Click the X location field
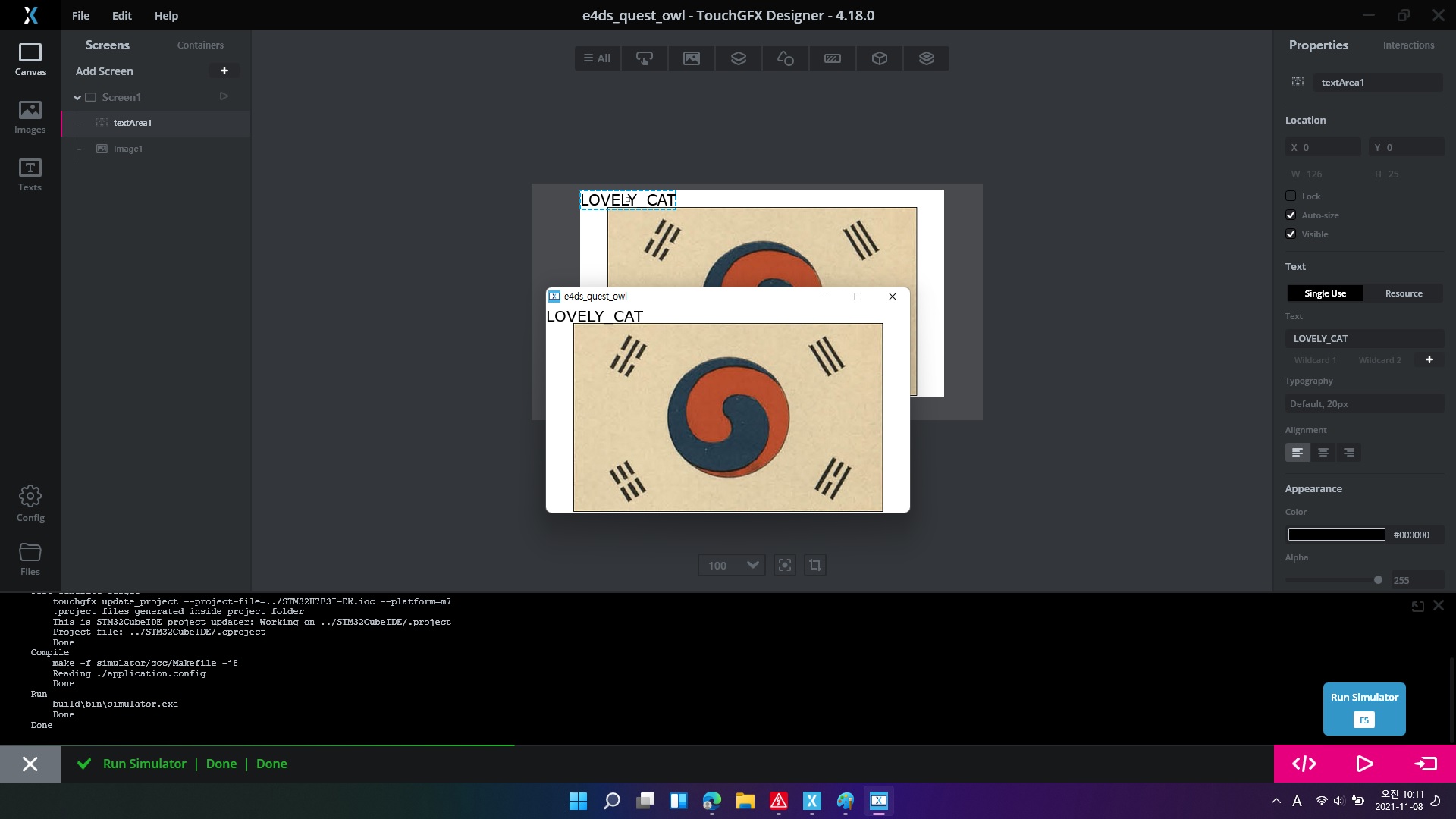The height and width of the screenshot is (819, 1456). coord(1323,147)
